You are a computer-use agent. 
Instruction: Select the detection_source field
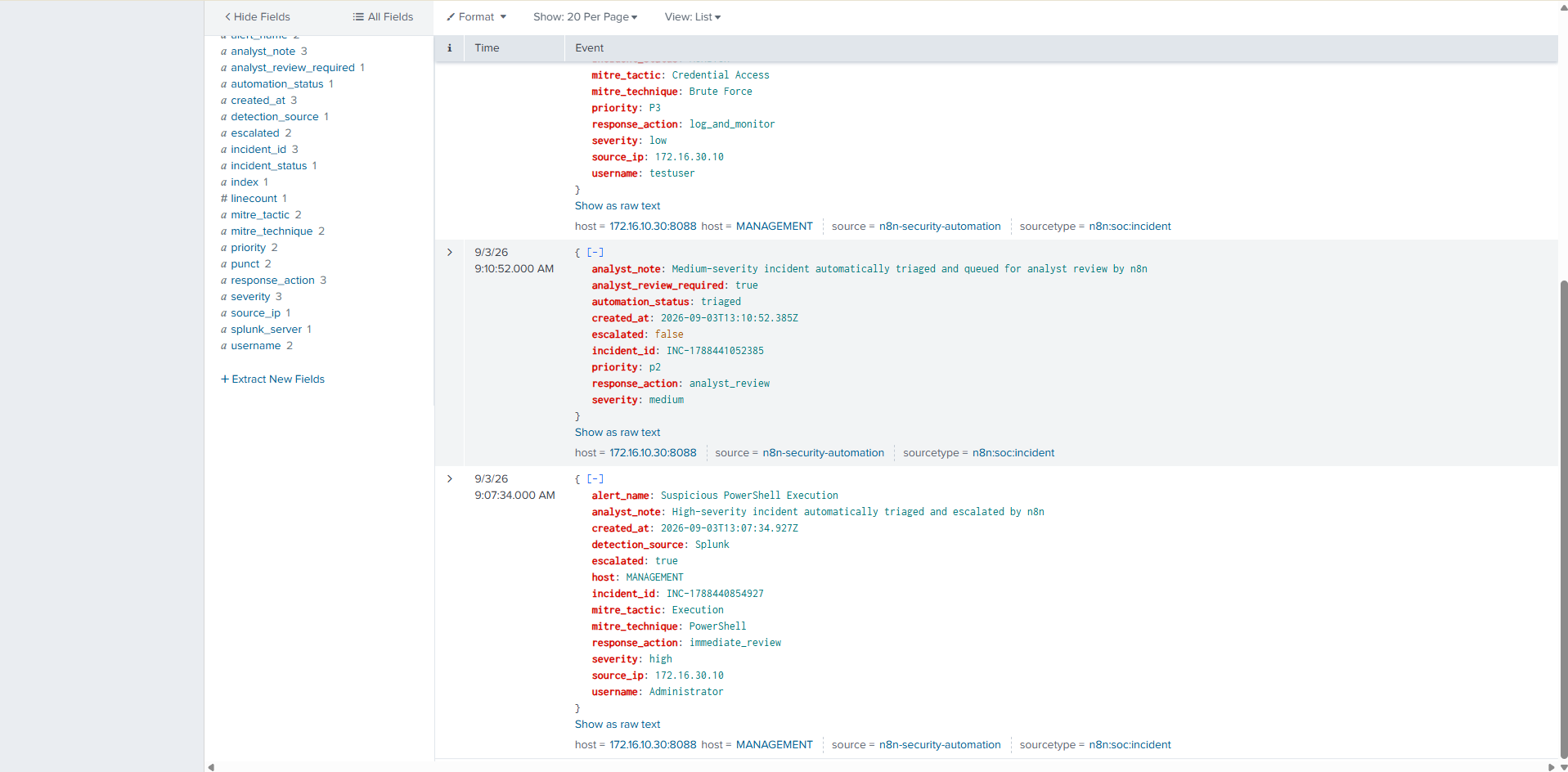(x=275, y=117)
